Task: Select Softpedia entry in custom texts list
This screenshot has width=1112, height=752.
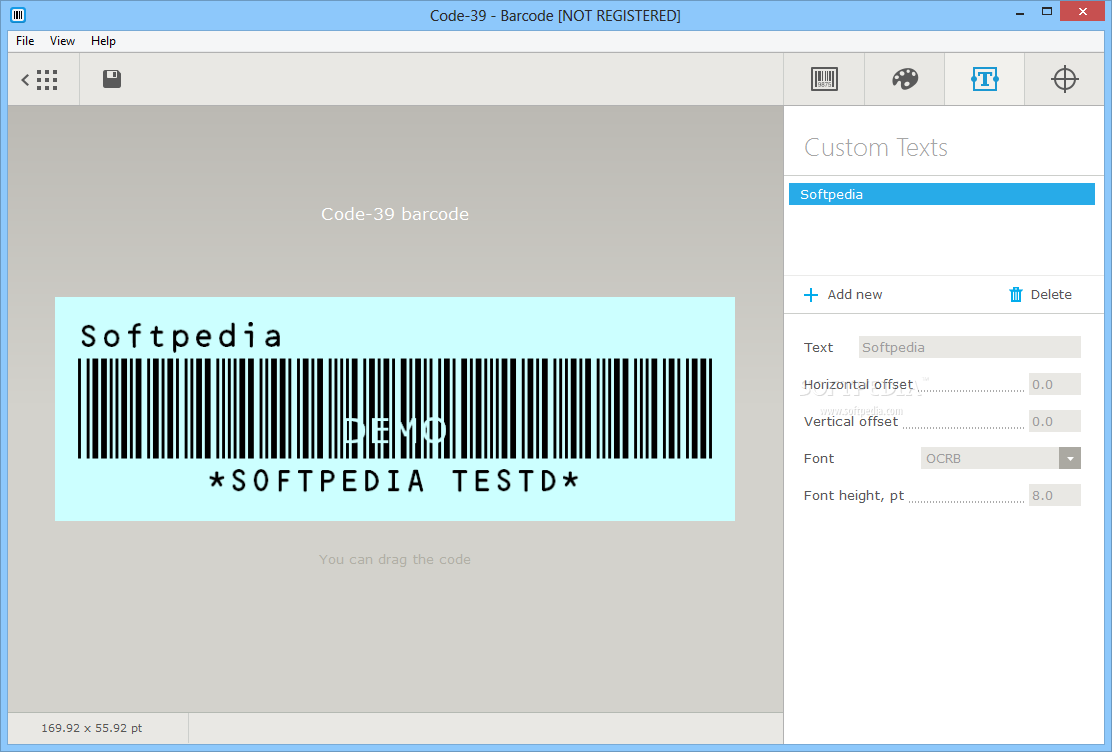Action: pyautogui.click(x=942, y=194)
